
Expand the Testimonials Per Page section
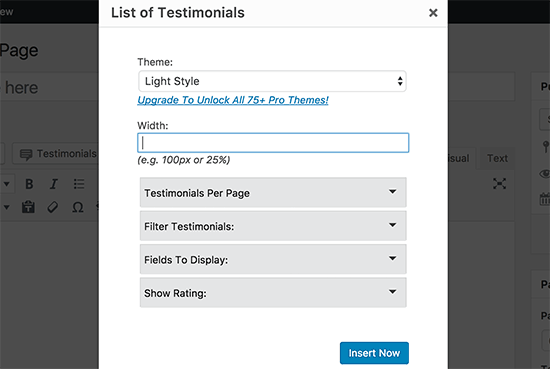pos(273,192)
